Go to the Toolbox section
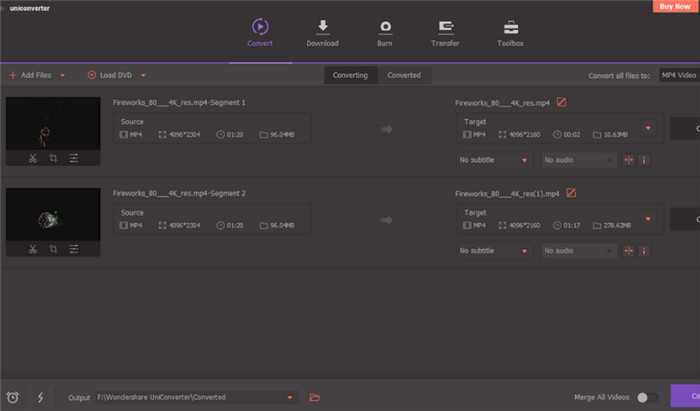 pyautogui.click(x=510, y=31)
